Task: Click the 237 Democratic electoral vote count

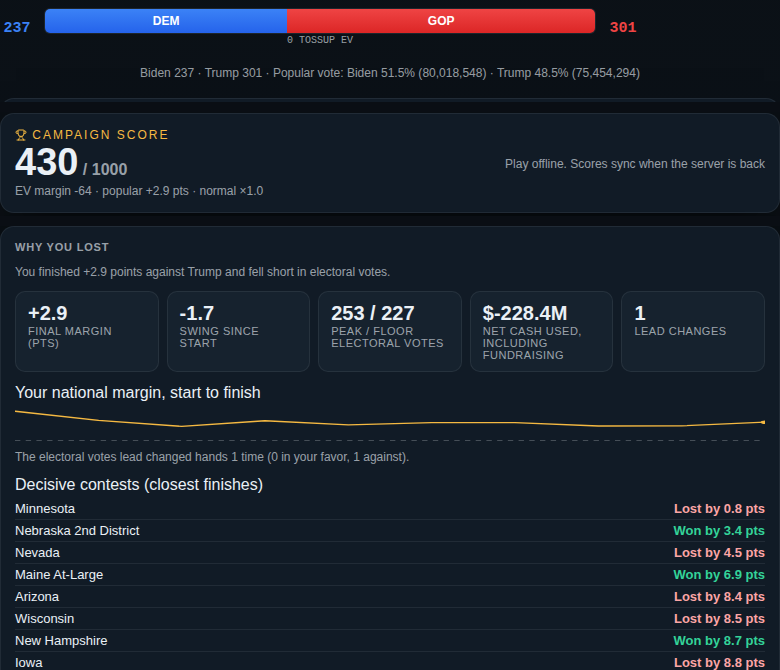Action: [17, 27]
